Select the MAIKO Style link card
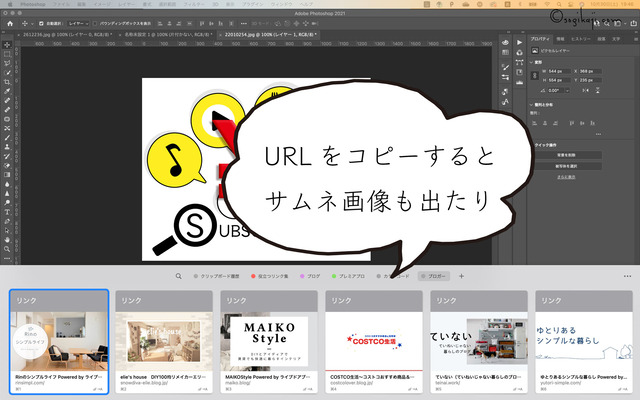 [x=269, y=342]
